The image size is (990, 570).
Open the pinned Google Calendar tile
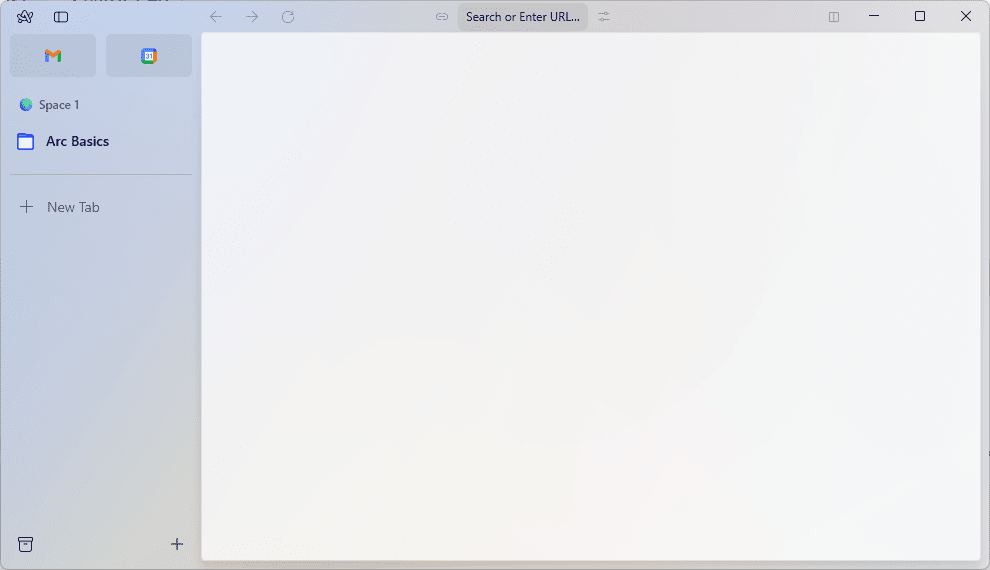(149, 56)
